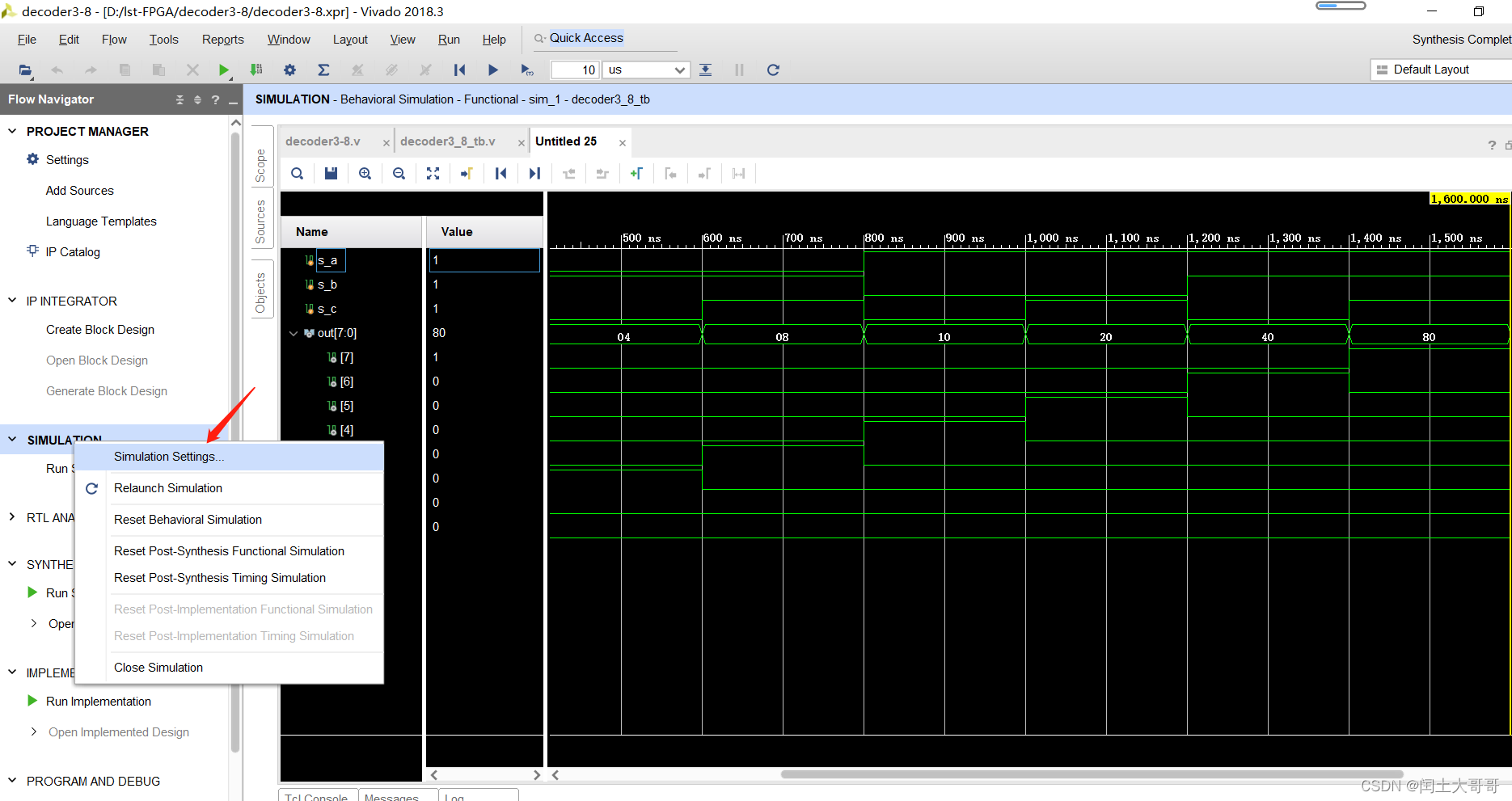Image resolution: width=1512 pixels, height=801 pixels.
Task: Zoom fit the waveform view
Action: click(x=433, y=174)
